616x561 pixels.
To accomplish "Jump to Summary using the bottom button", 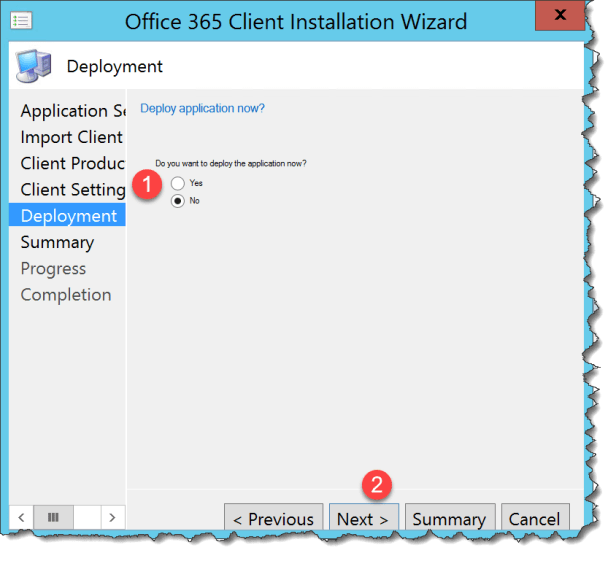I will [450, 518].
